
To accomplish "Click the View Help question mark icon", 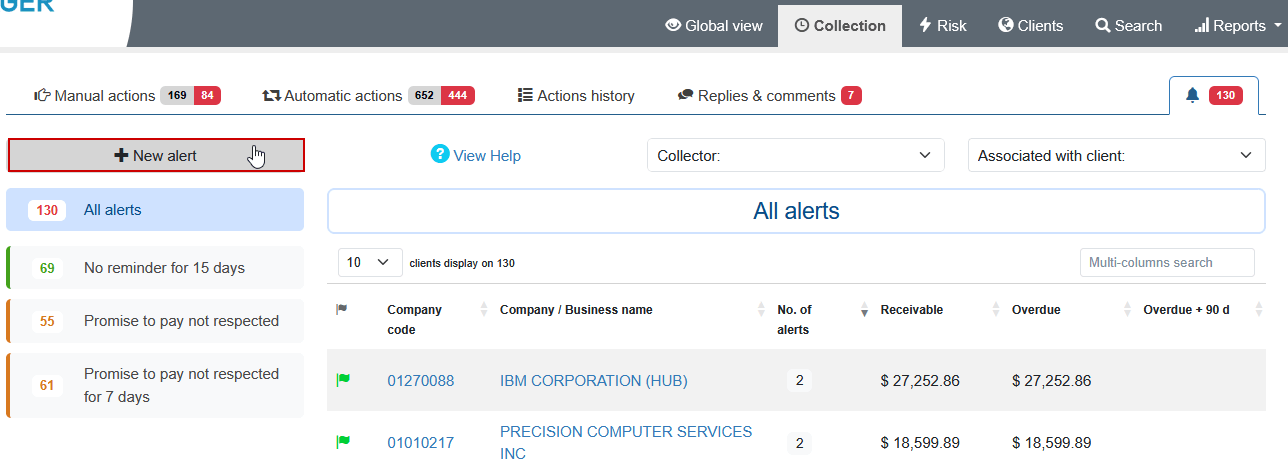I will [440, 154].
